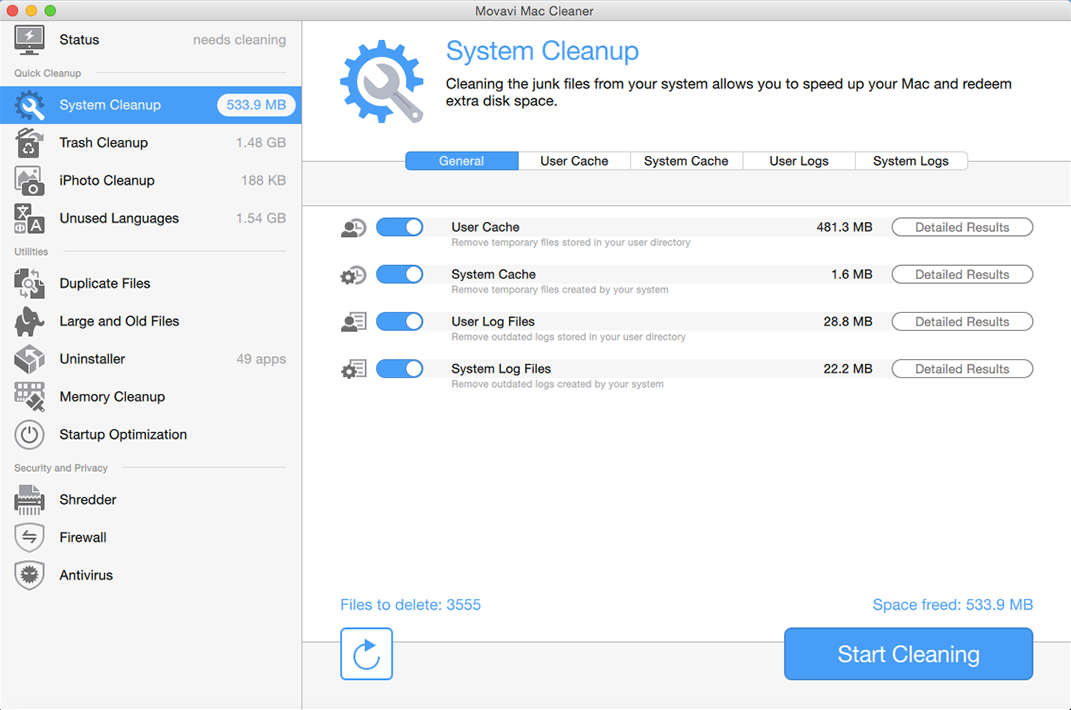The image size is (1071, 710).
Task: Turn off the System Cache switch
Action: 400,275
